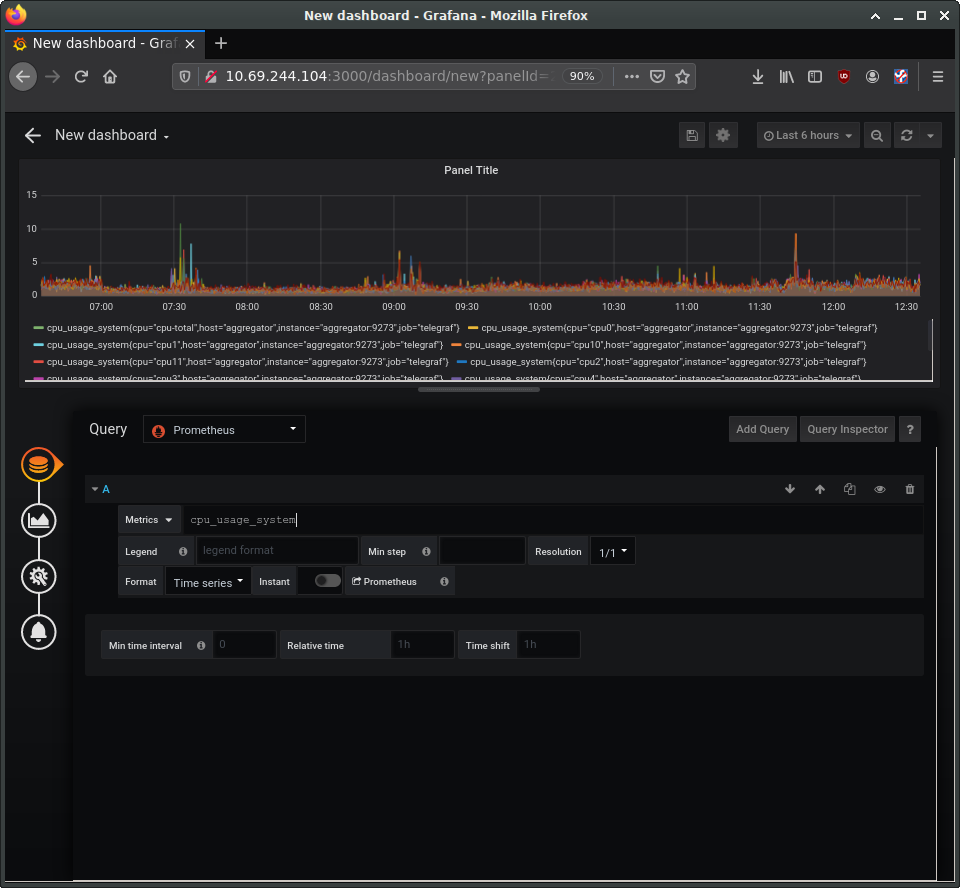Click the legend format input
The height and width of the screenshot is (888, 960).
pos(277,551)
